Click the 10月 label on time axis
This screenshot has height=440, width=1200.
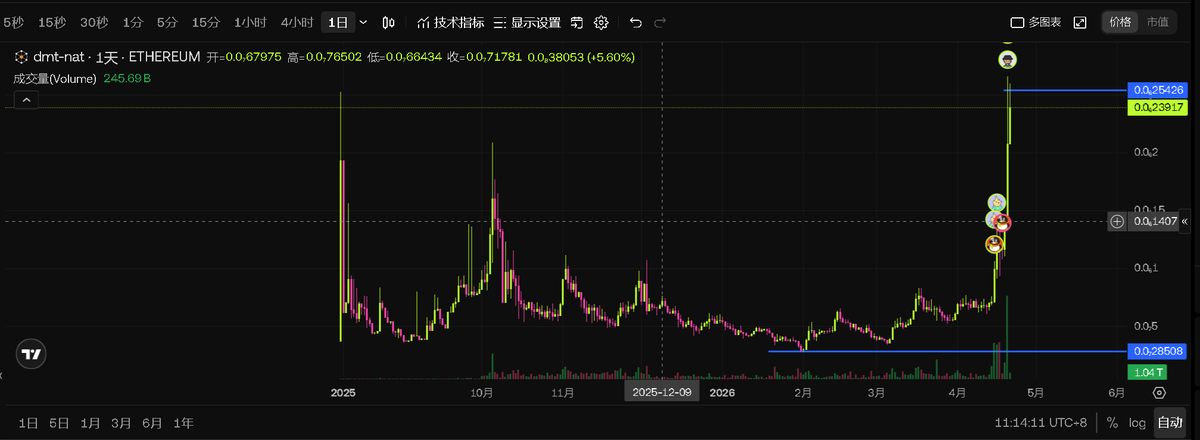point(483,393)
